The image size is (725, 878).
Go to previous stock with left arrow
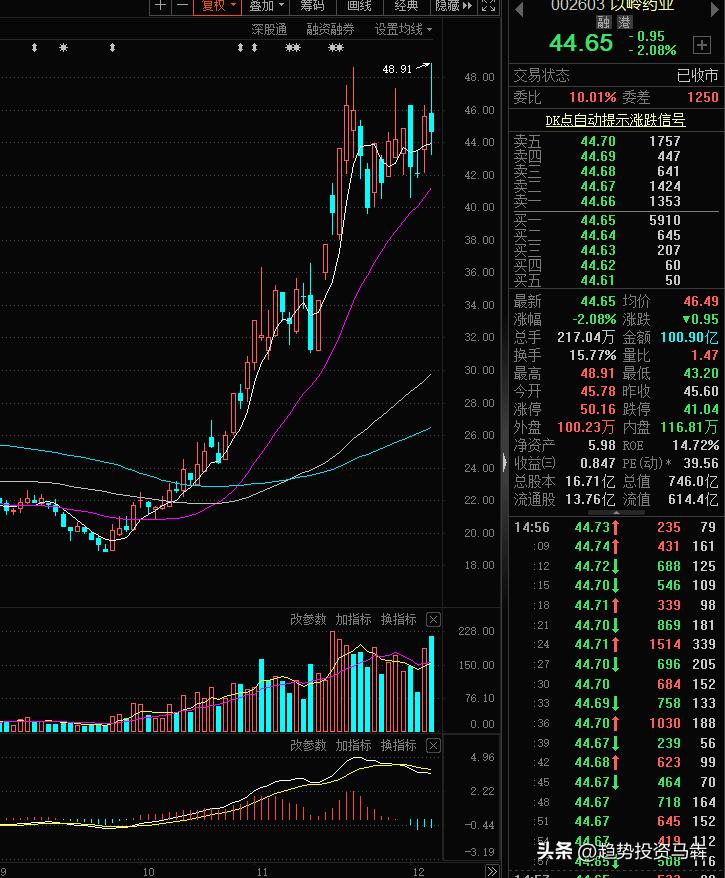[x=519, y=10]
